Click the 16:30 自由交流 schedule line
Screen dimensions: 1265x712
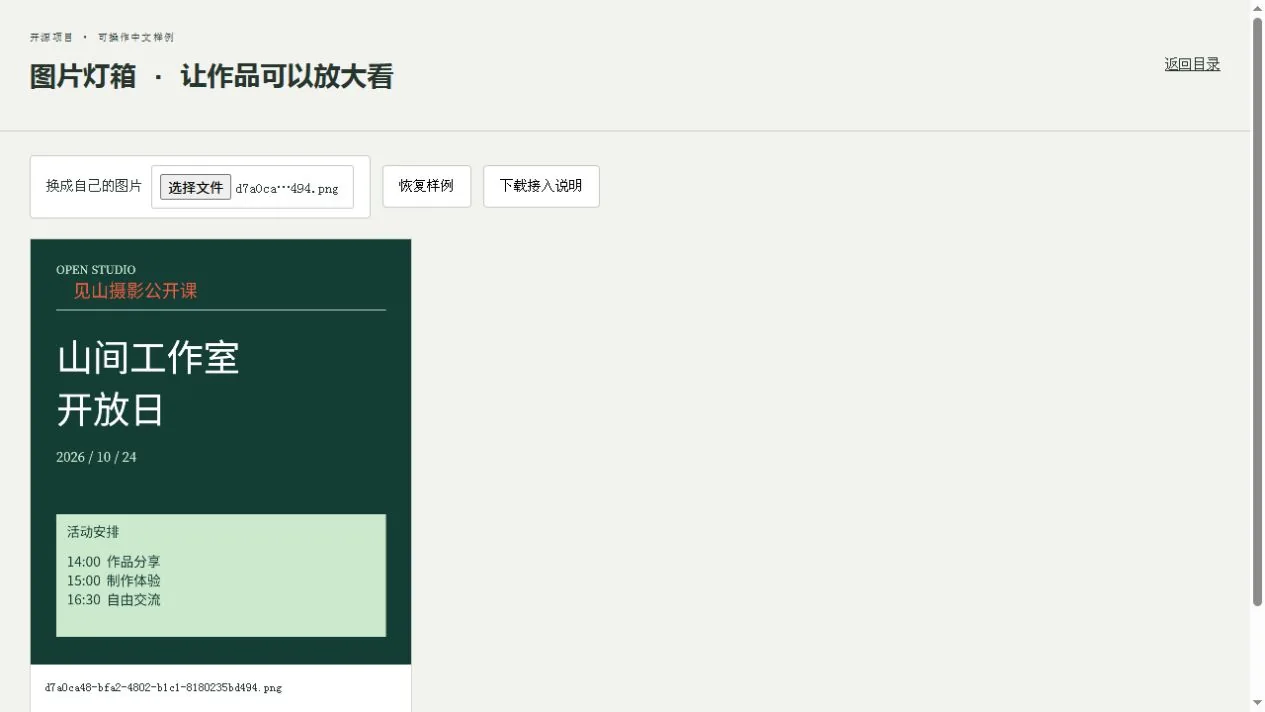click(x=113, y=600)
